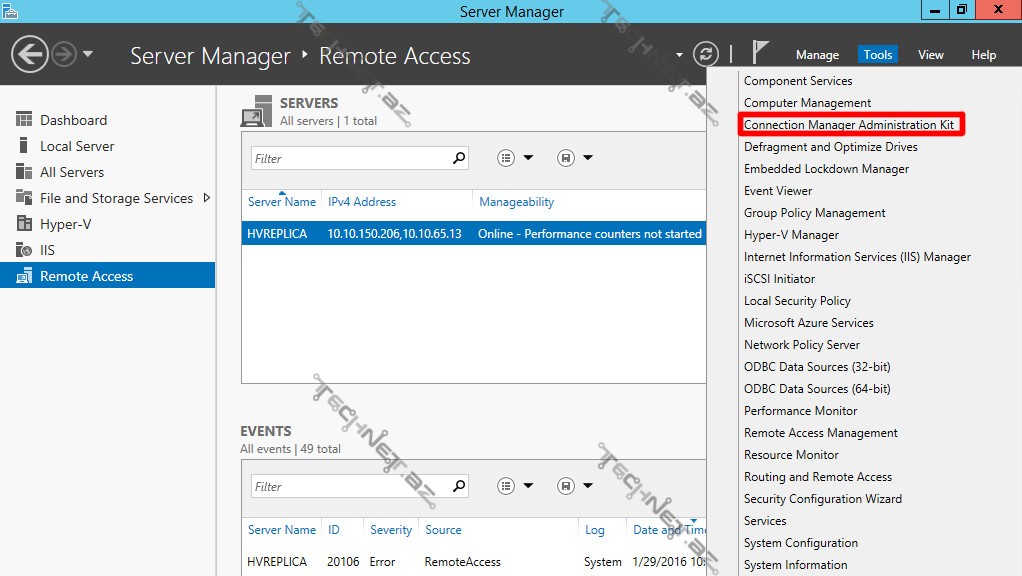Select All Servers in navigation pane

[71, 172]
